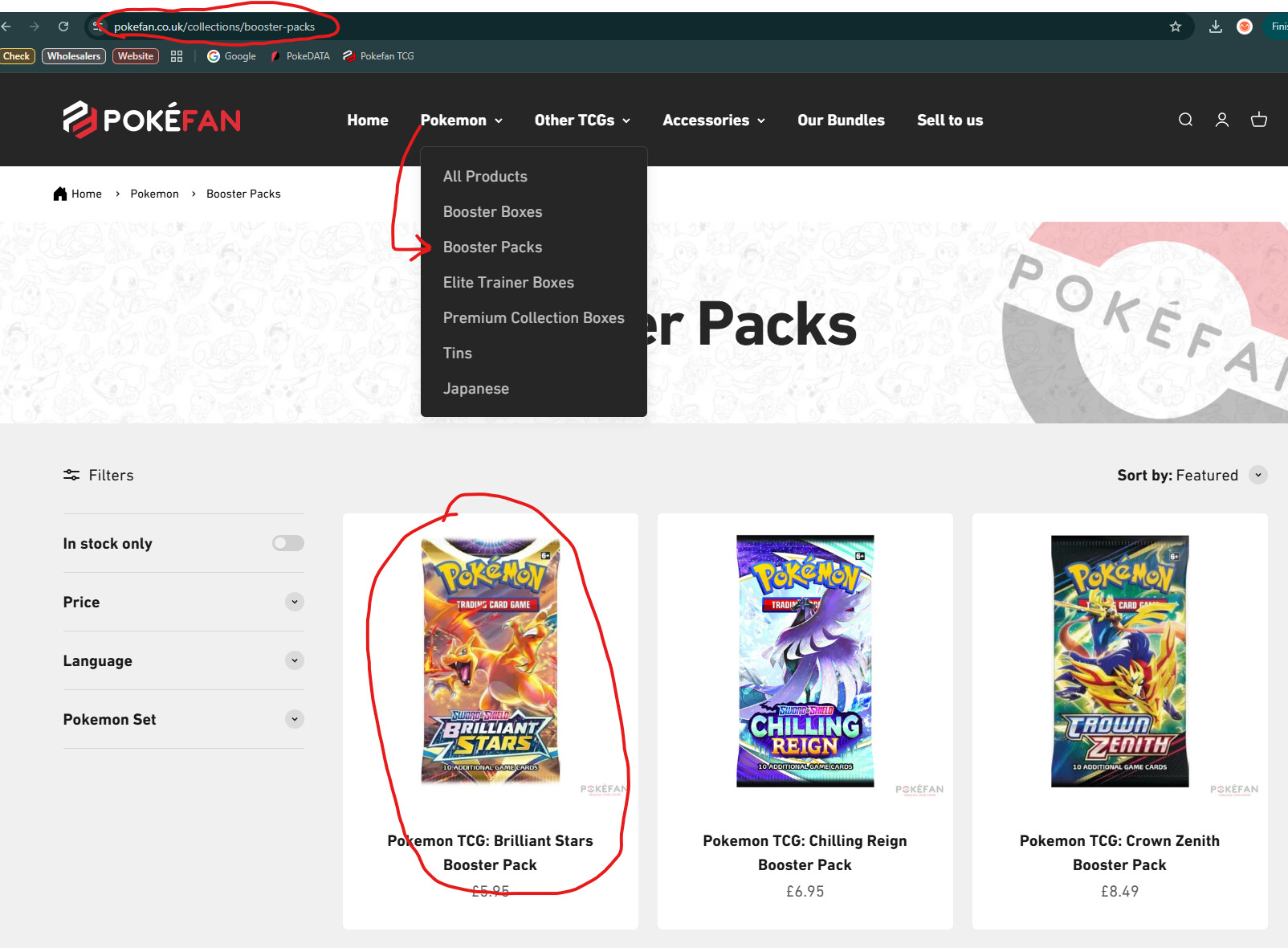Click the Filters sliders icon
This screenshot has width=1288, height=948.
pos(71,475)
